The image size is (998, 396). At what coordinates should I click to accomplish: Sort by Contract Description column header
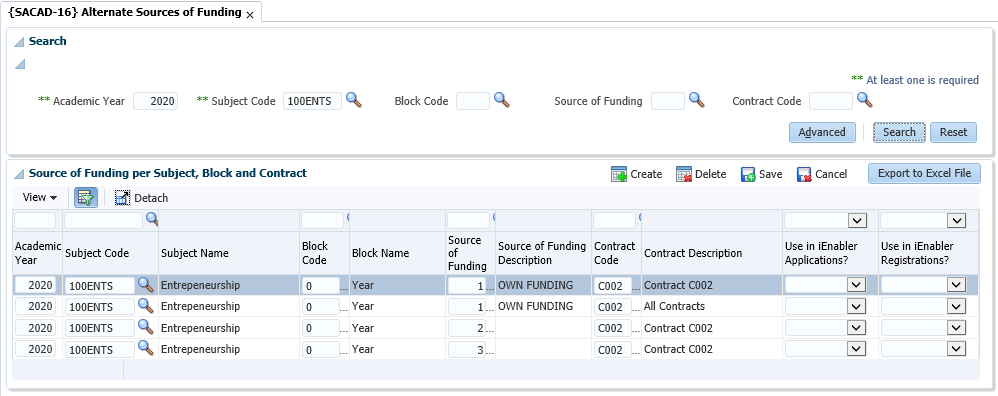(x=693, y=253)
